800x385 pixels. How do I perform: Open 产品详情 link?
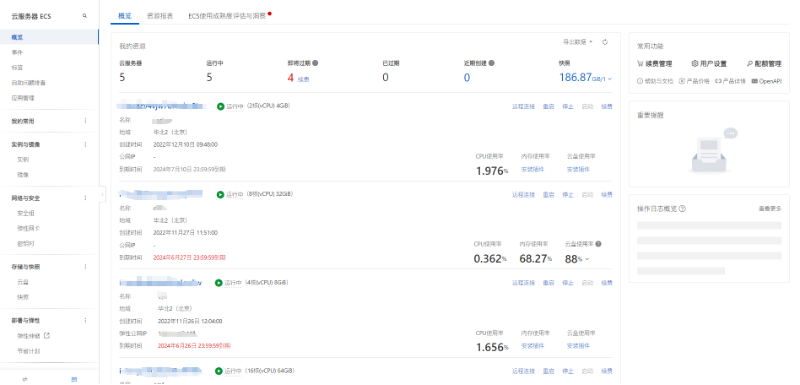pos(731,82)
